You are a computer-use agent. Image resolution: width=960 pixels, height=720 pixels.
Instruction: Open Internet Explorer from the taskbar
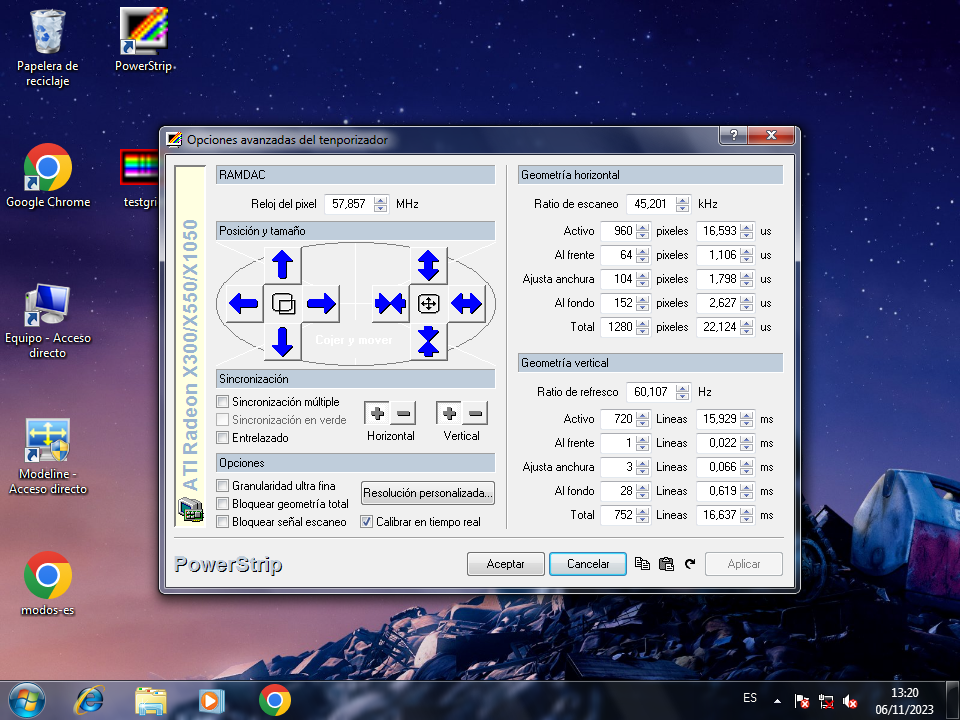tap(89, 699)
